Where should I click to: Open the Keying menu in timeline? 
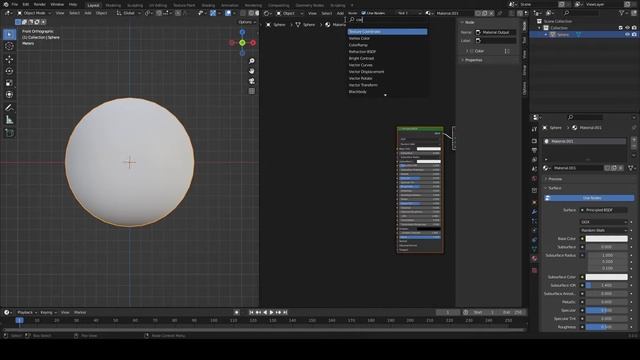pos(48,312)
